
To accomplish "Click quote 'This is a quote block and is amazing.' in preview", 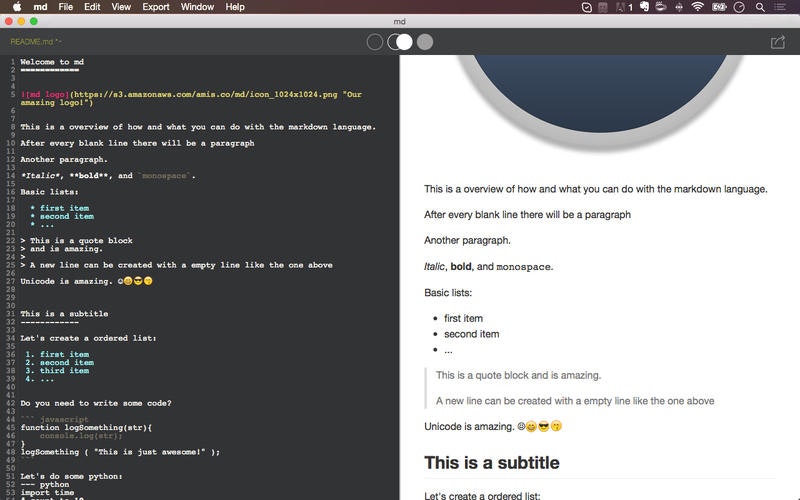I will pyautogui.click(x=518, y=375).
